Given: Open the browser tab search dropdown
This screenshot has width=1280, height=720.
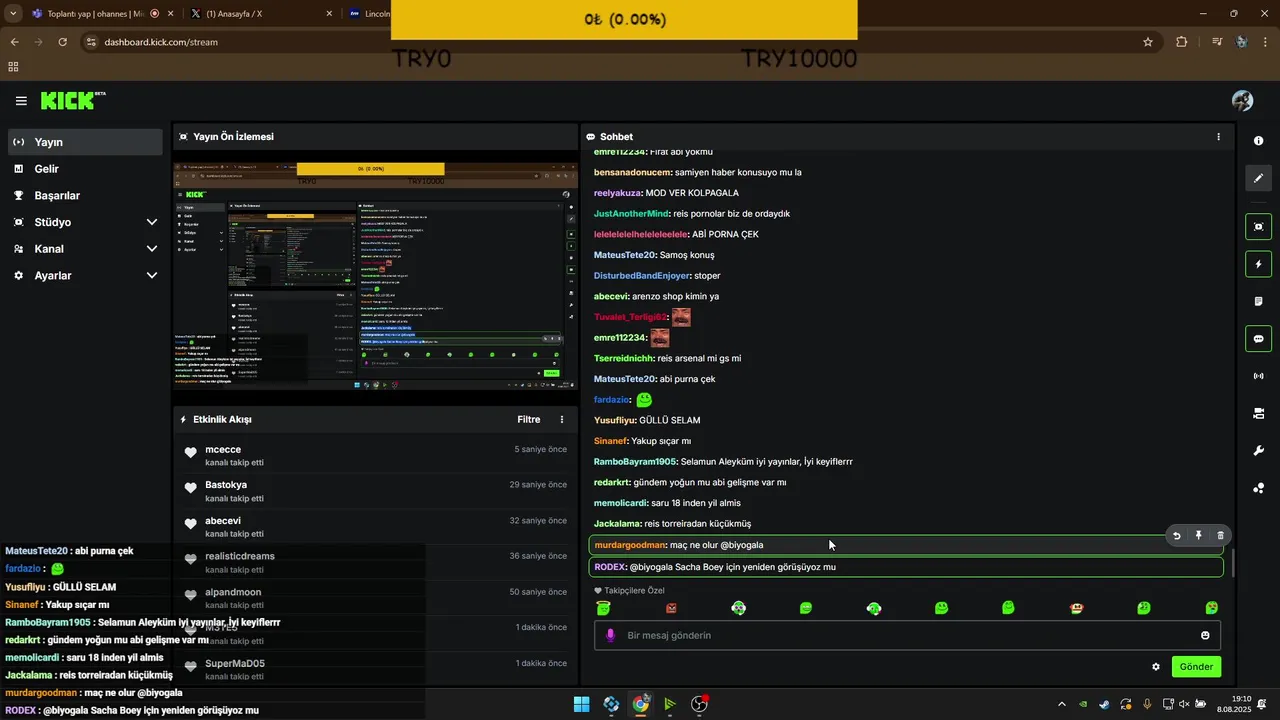Looking at the screenshot, I should click(x=13, y=14).
